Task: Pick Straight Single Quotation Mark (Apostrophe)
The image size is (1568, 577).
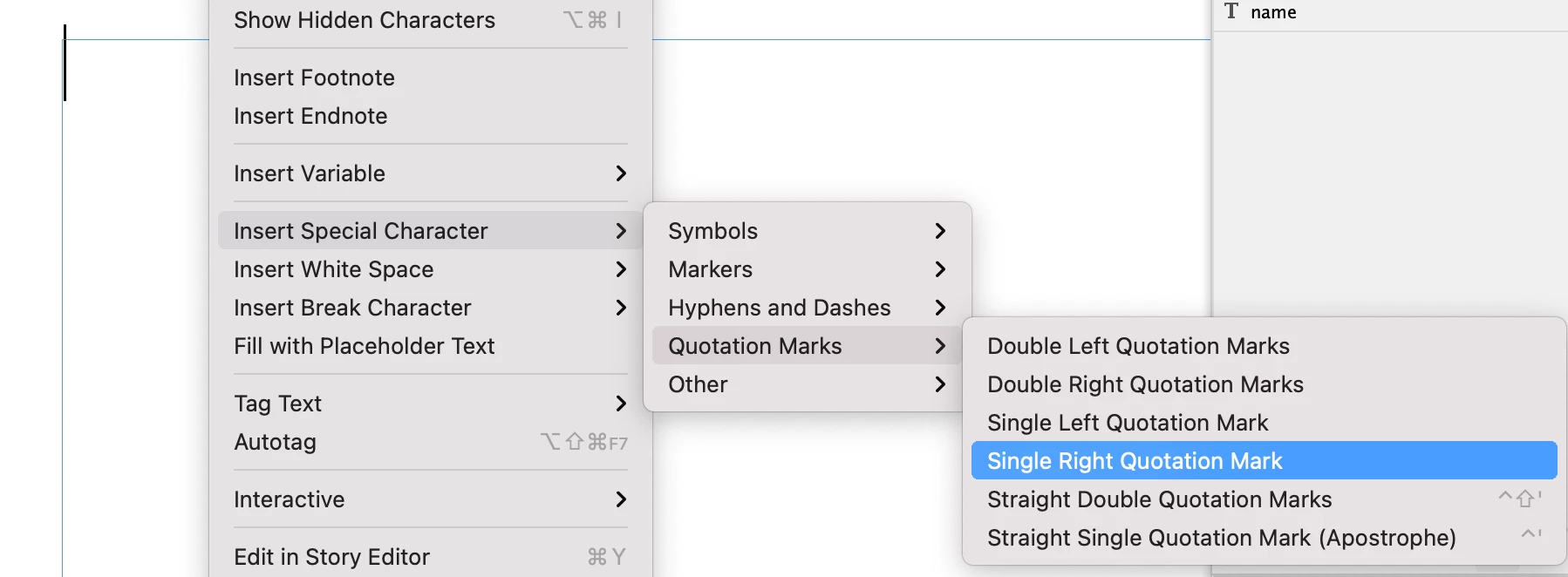Action: point(1221,538)
